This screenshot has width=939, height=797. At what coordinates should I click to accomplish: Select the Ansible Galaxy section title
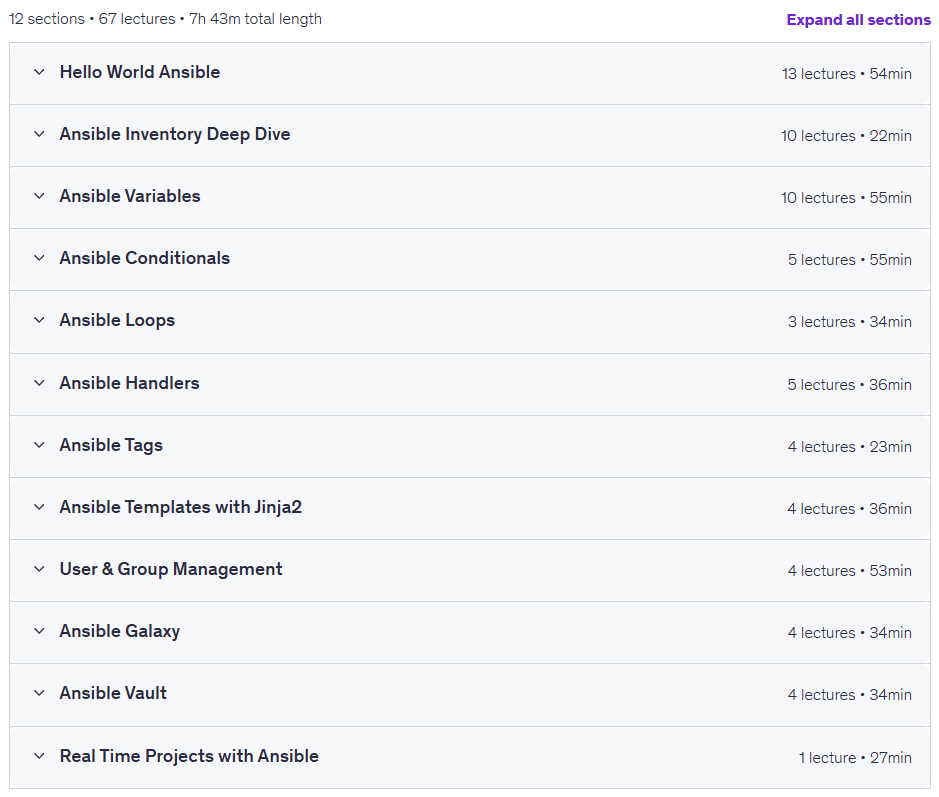[x=120, y=631]
